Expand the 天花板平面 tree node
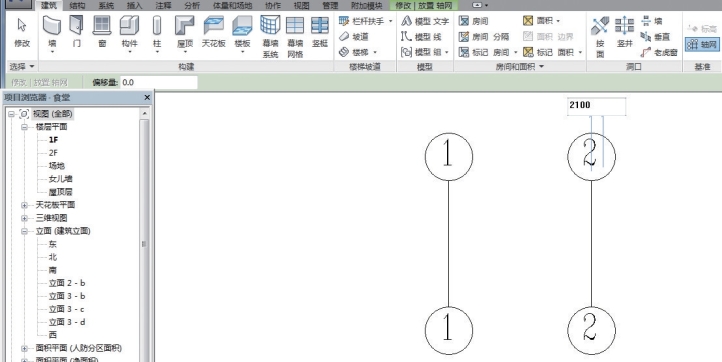722x362 pixels. point(24,204)
